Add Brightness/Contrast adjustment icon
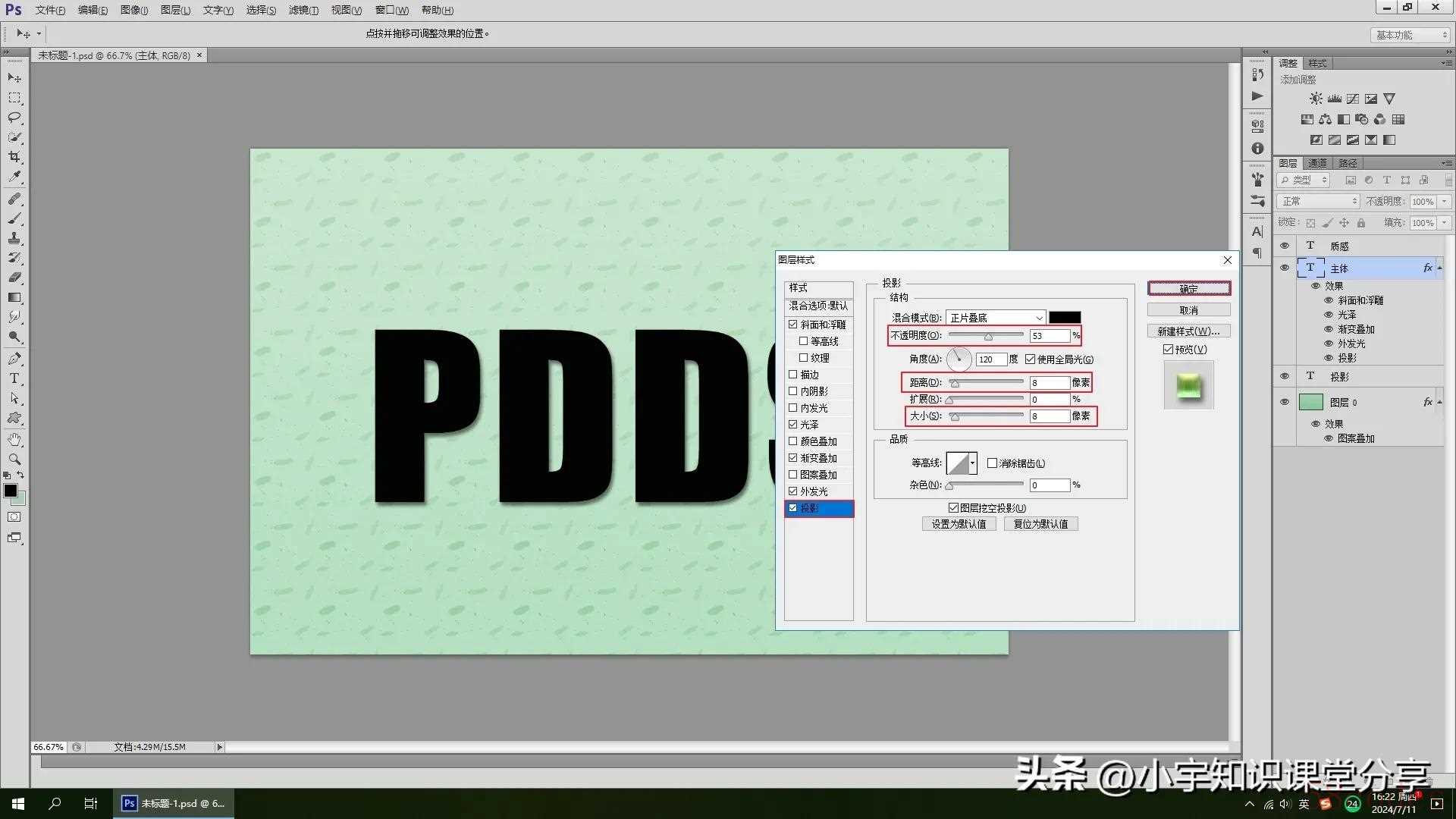 (1316, 99)
